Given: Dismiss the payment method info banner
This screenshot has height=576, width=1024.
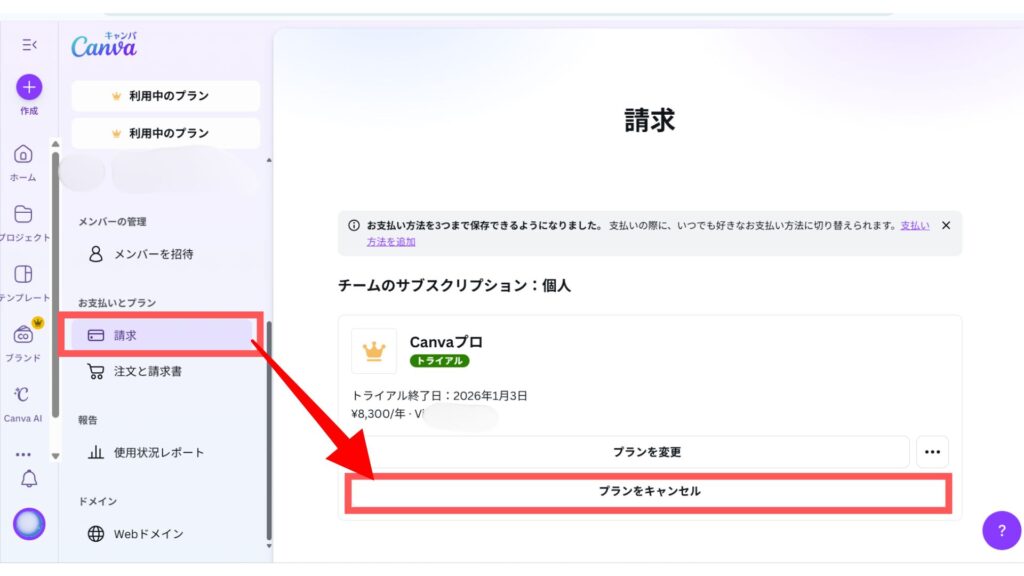Looking at the screenshot, I should [x=946, y=226].
